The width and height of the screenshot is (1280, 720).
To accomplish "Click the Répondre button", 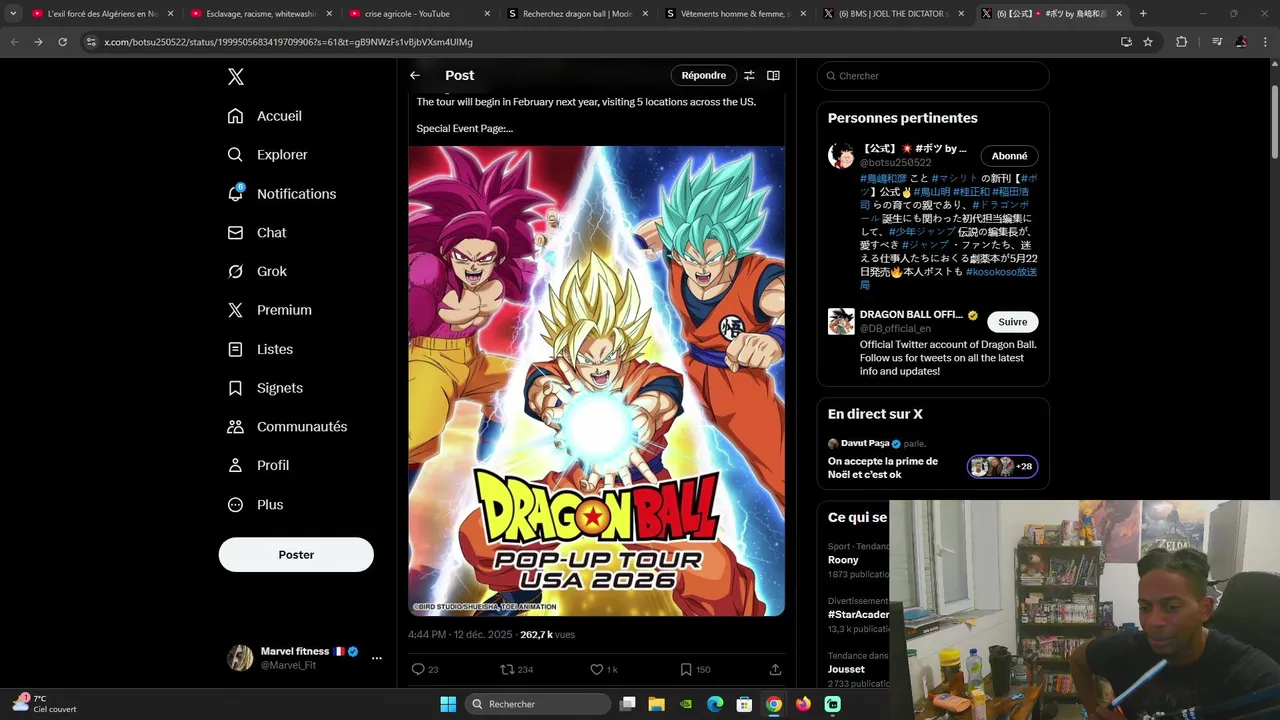I will click(704, 75).
